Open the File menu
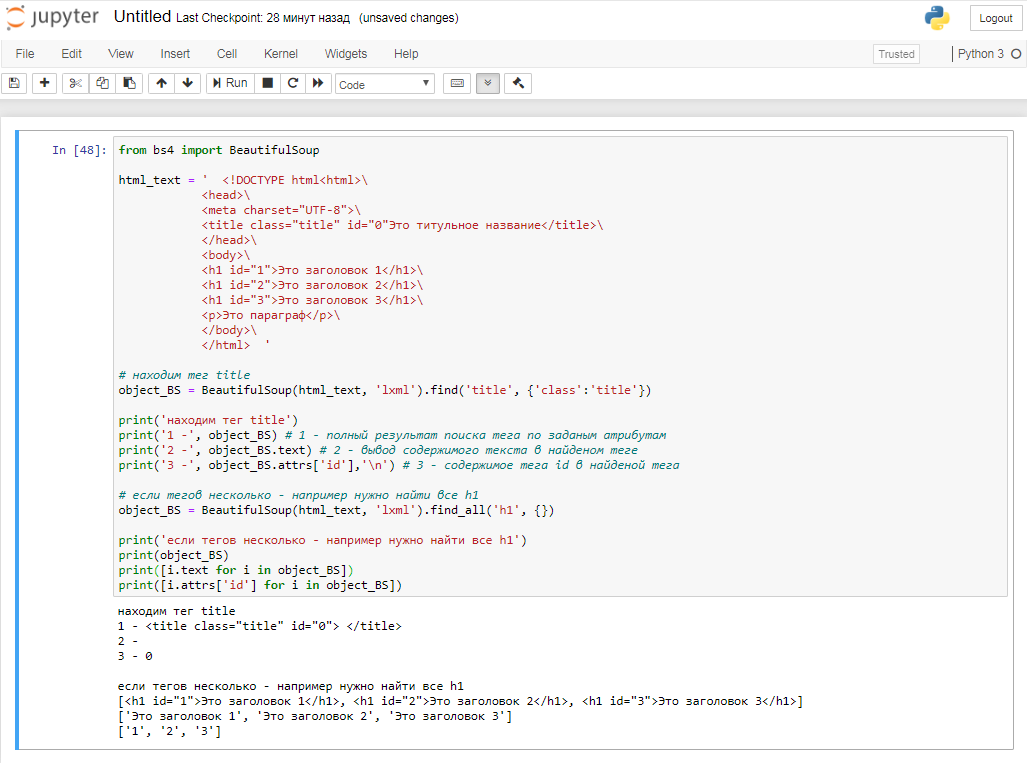 [x=25, y=54]
